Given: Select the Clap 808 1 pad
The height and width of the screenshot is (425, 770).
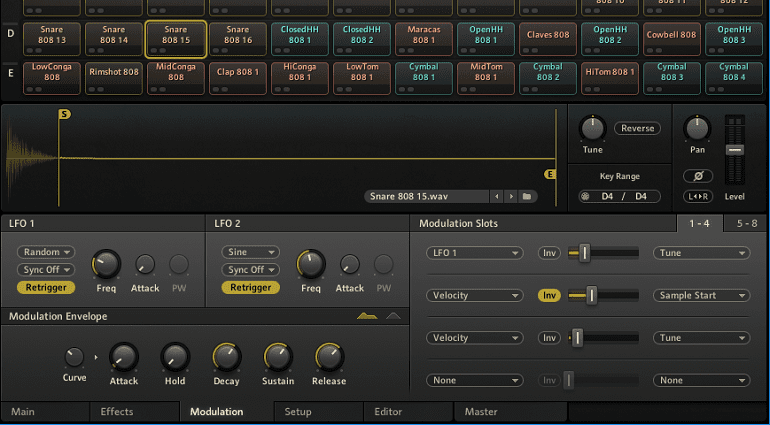Looking at the screenshot, I should (x=238, y=78).
